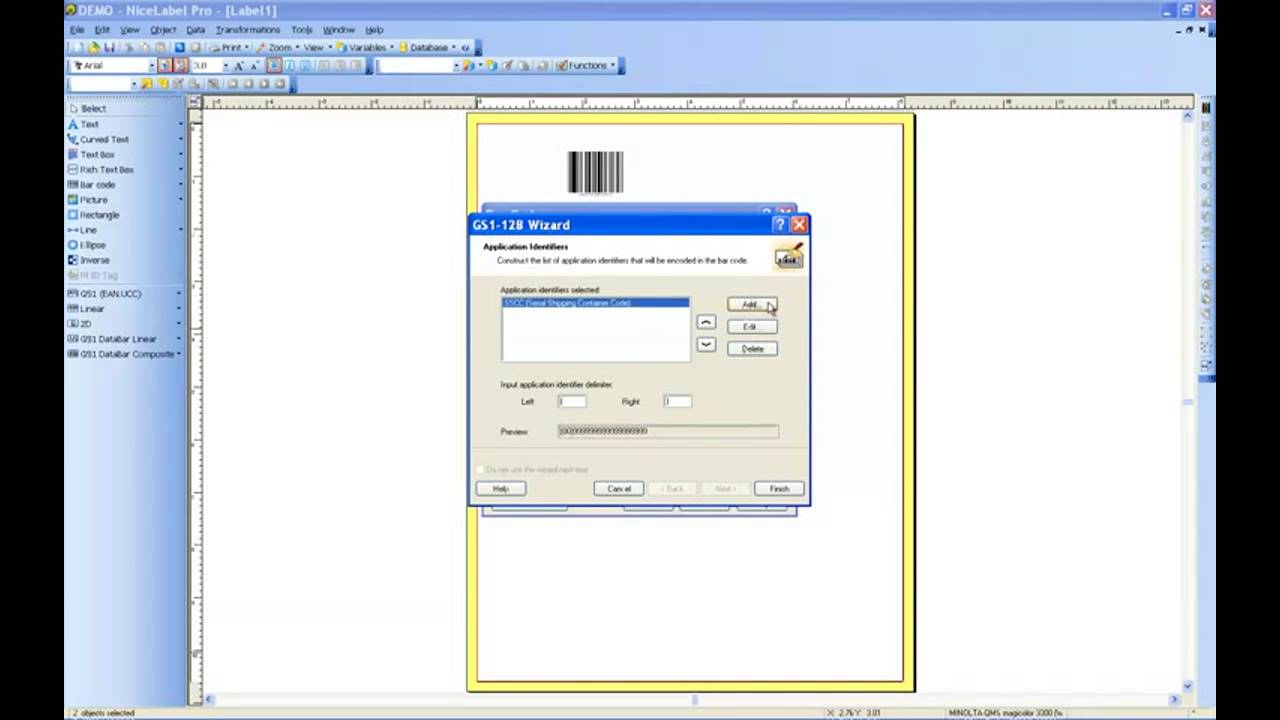This screenshot has width=1280, height=720.
Task: Open the Transformations menu
Action: 248,30
